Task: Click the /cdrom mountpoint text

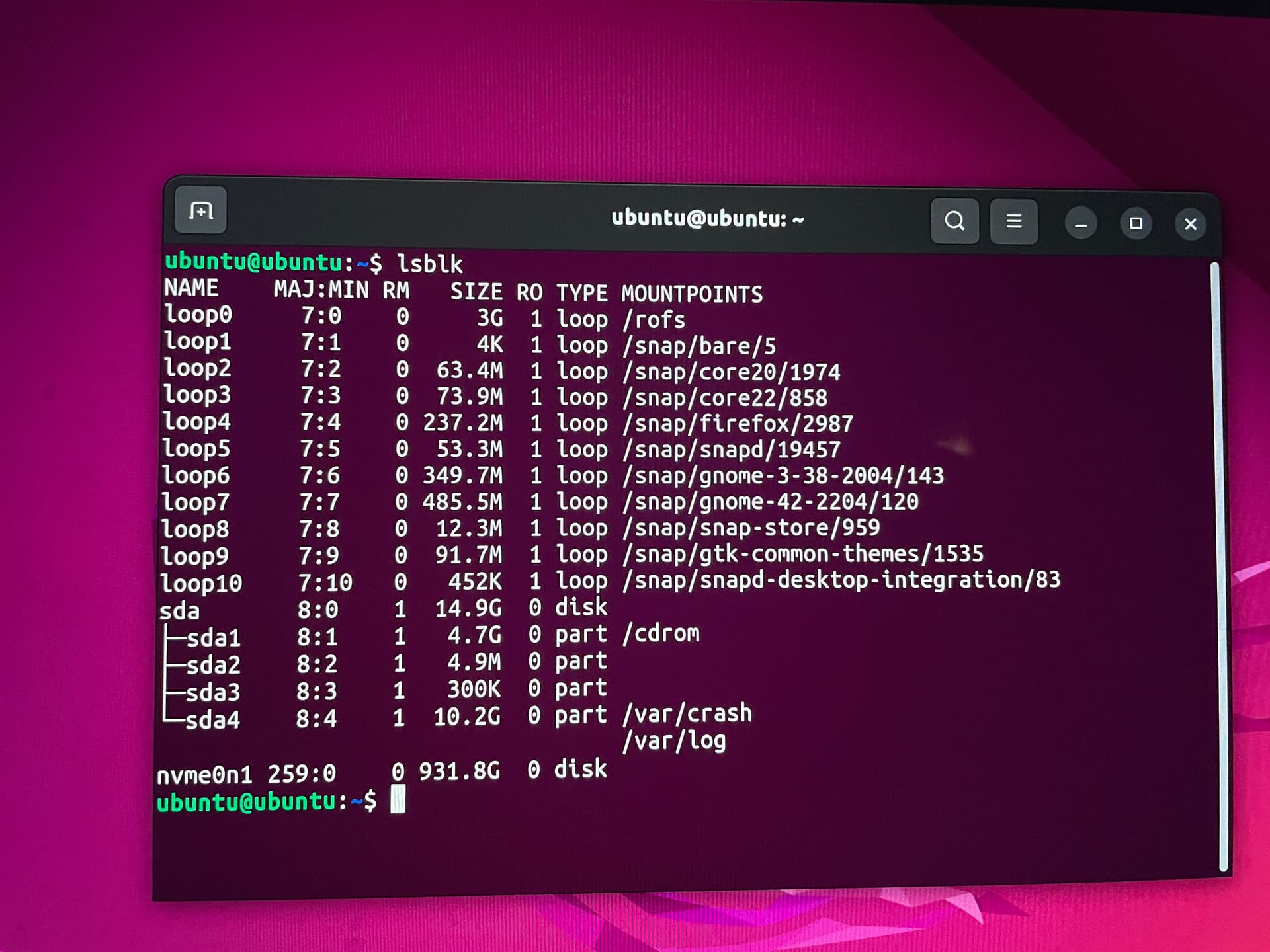Action: point(660,633)
